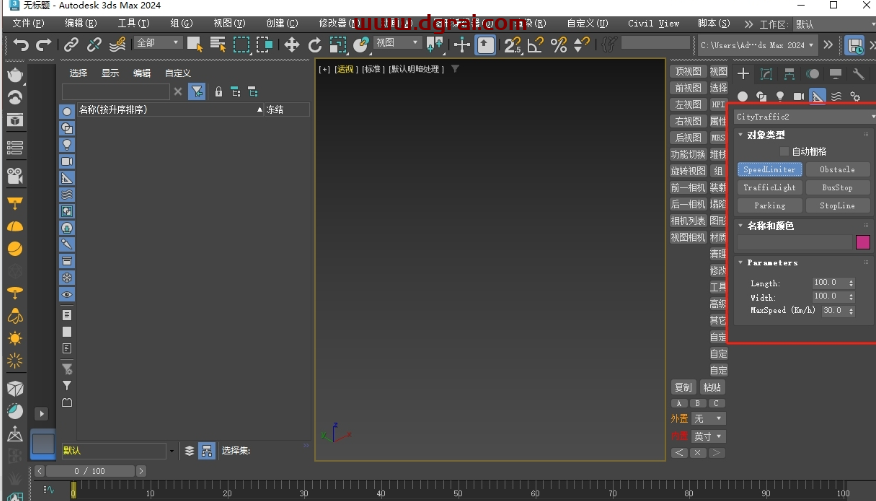Toggle the Angle Snap button

pos(535,45)
